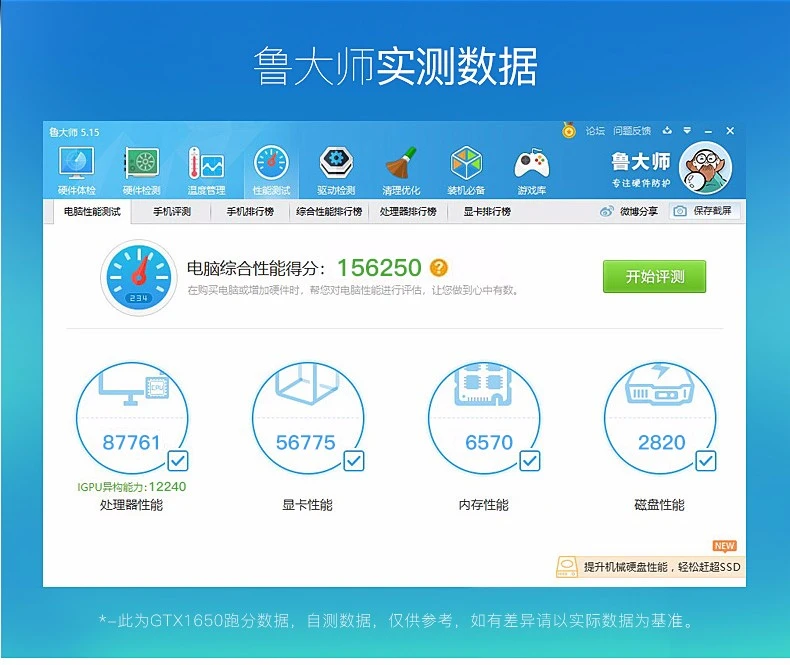Click the disk drive performance icon
Screen dimensions: 790x665
pos(660,385)
